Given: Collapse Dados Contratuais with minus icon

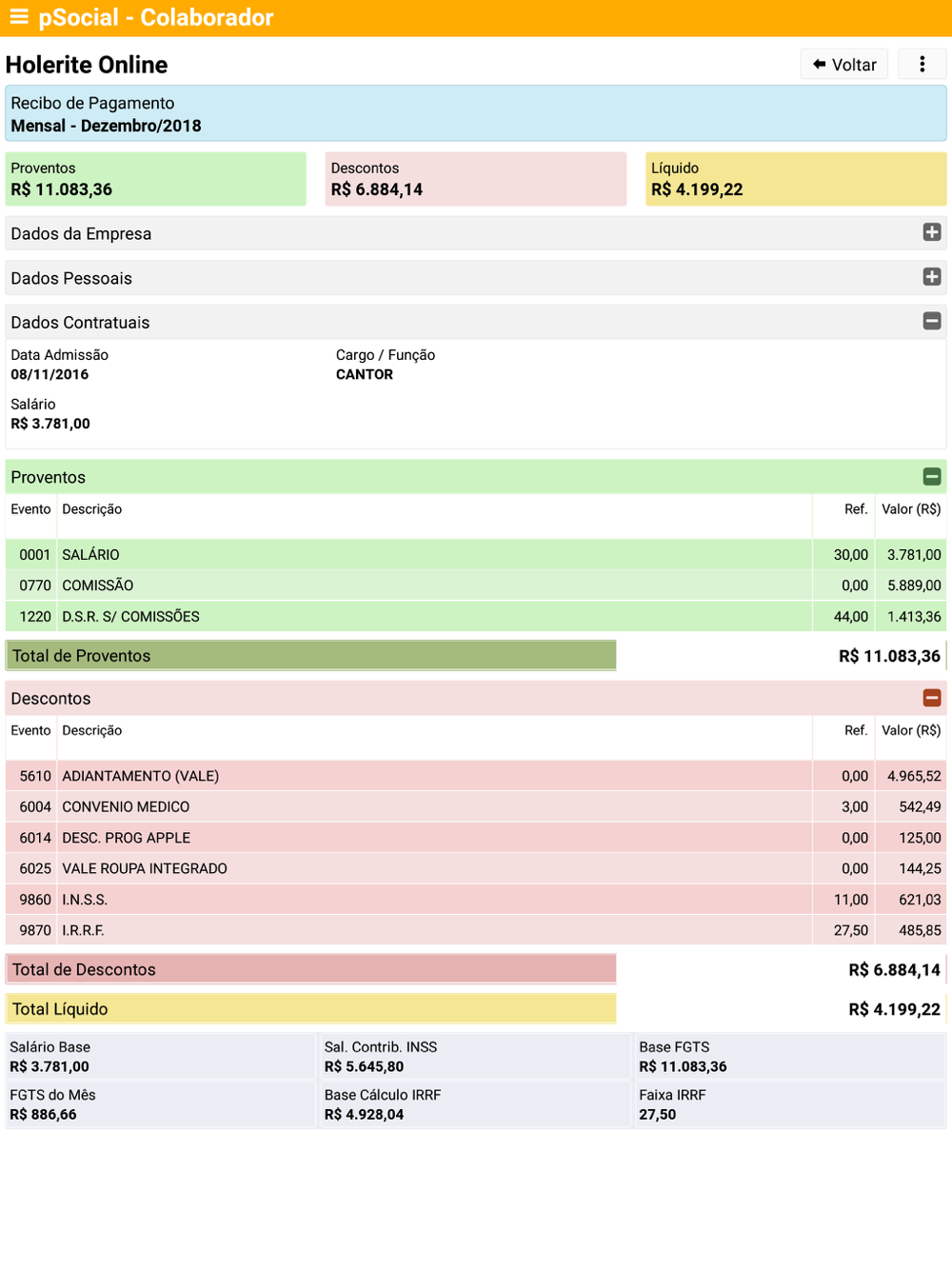Looking at the screenshot, I should point(932,321).
